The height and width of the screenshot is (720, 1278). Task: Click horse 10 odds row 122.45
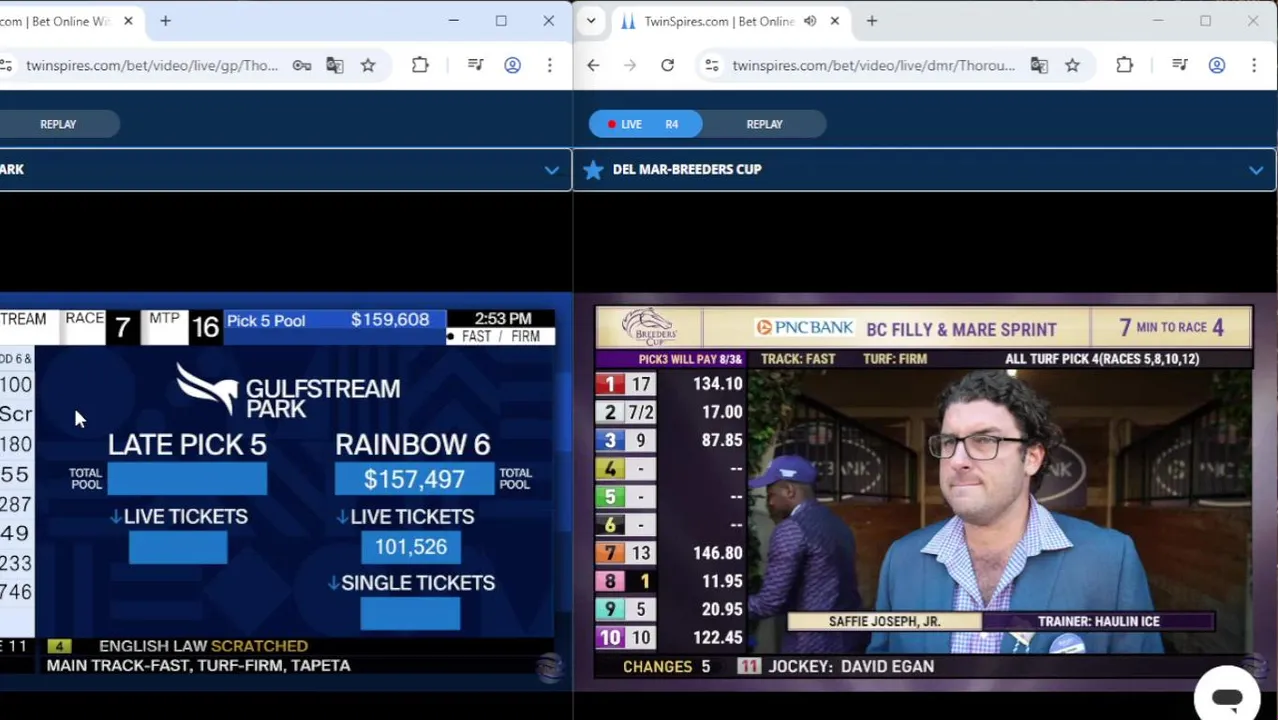(x=670, y=638)
